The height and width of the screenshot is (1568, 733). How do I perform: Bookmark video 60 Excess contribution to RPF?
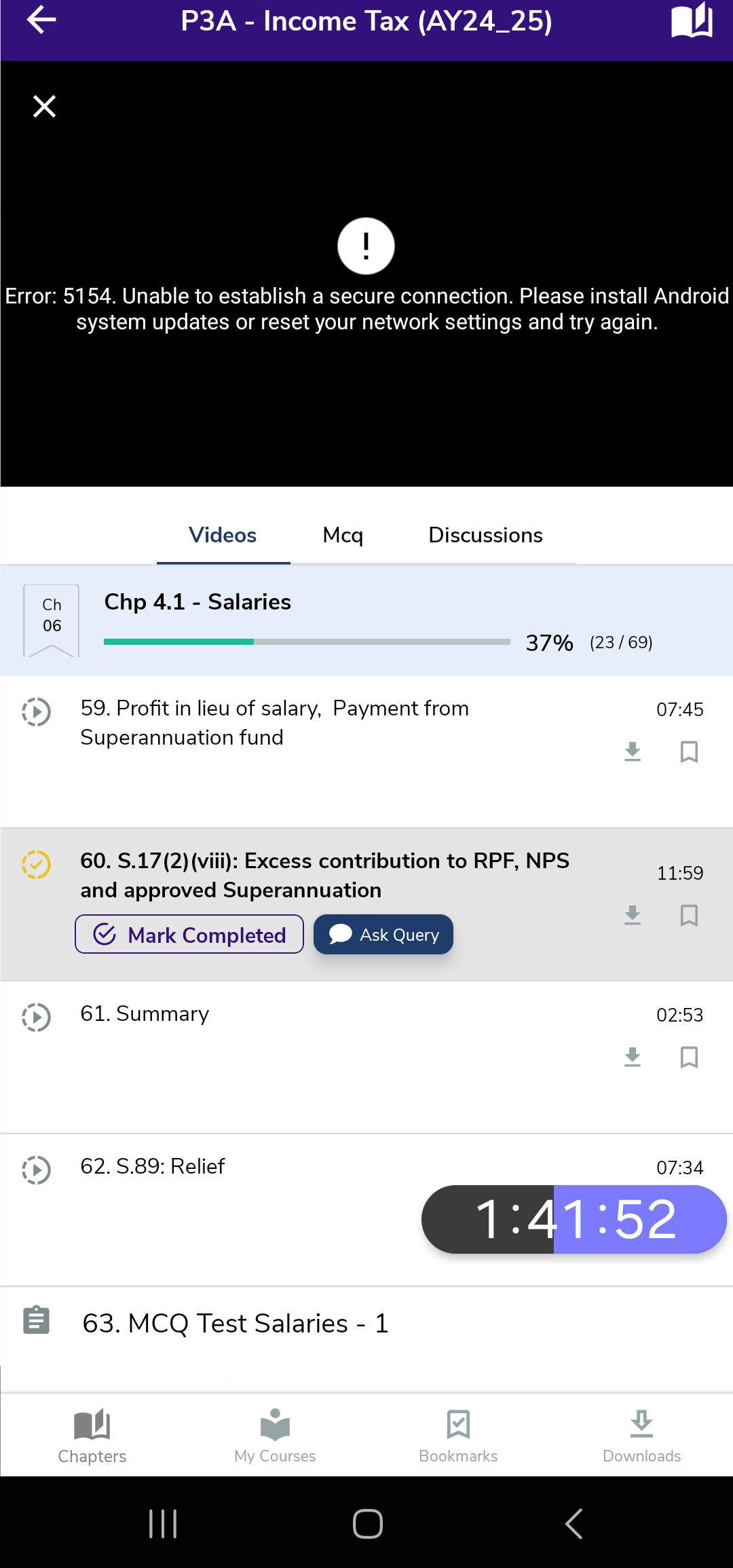(x=689, y=915)
